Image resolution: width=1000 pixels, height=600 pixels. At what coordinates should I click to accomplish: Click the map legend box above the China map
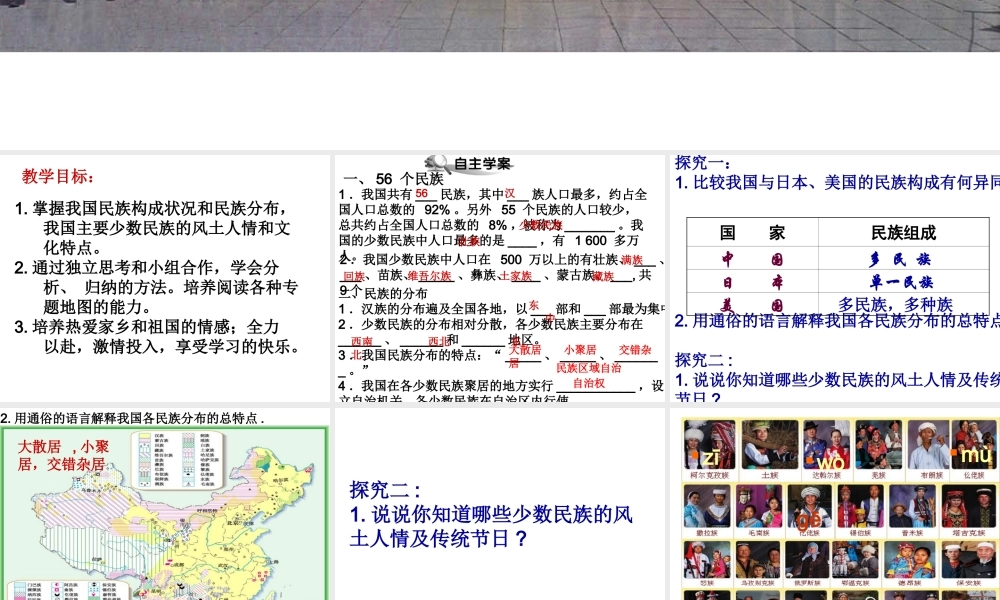177,459
